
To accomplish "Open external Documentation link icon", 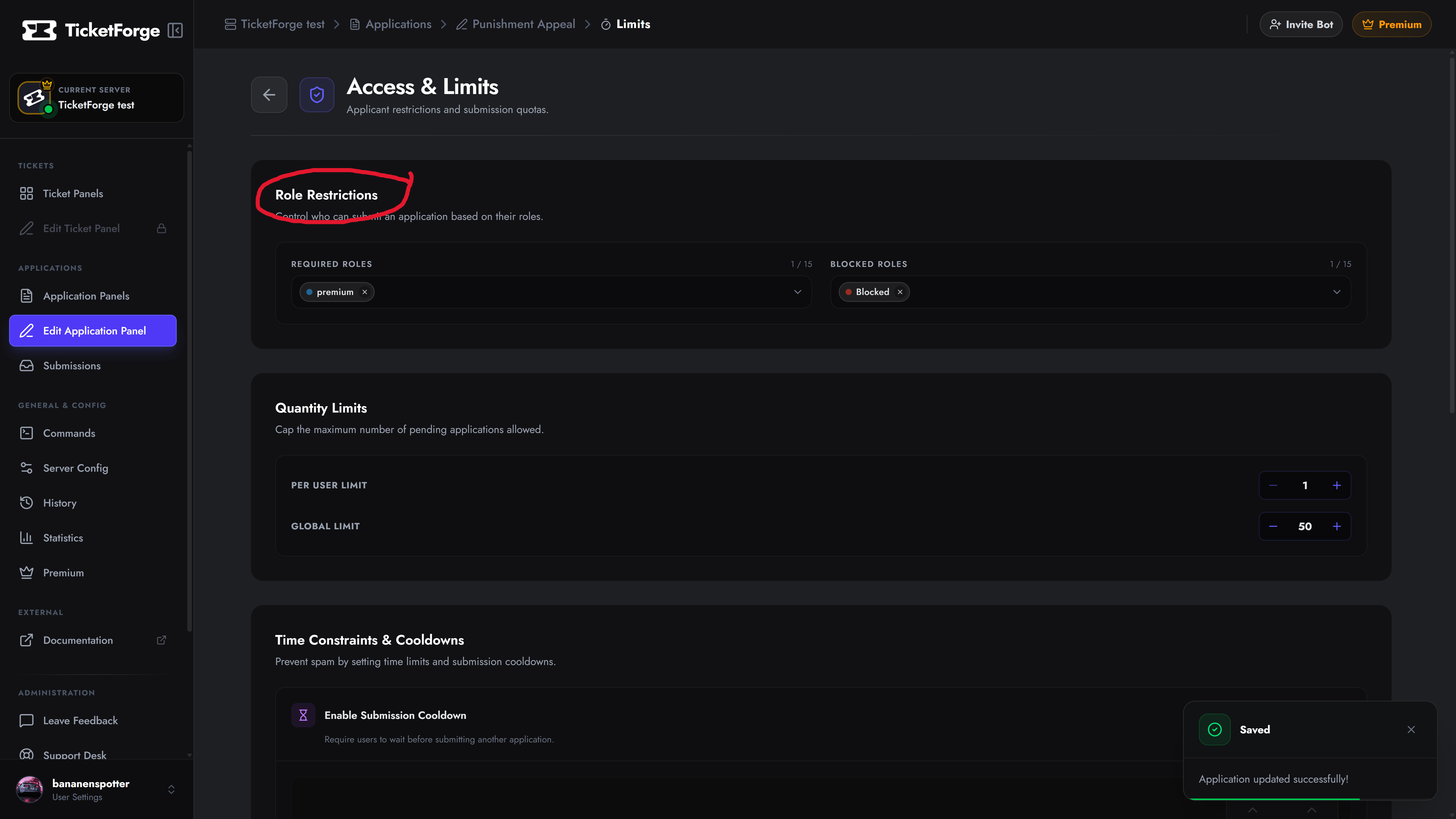I will click(x=162, y=640).
